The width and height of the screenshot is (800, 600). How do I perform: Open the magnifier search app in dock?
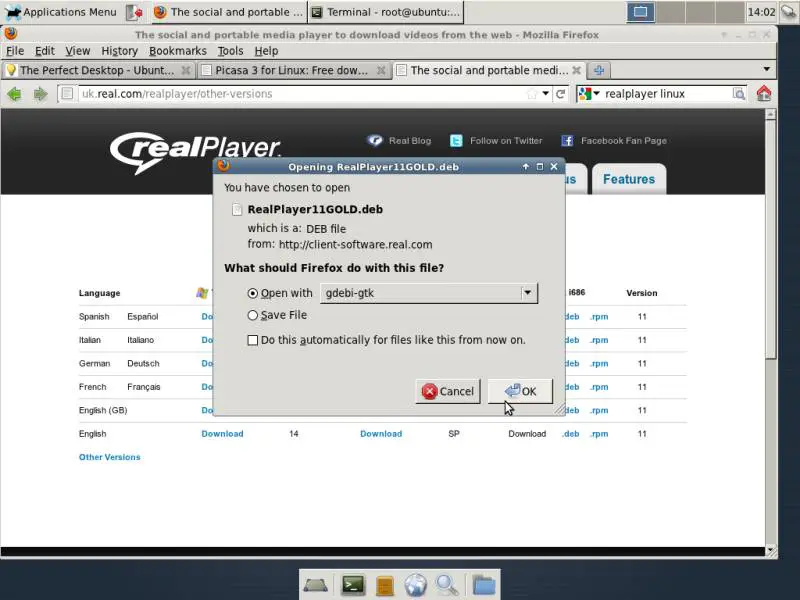click(447, 585)
